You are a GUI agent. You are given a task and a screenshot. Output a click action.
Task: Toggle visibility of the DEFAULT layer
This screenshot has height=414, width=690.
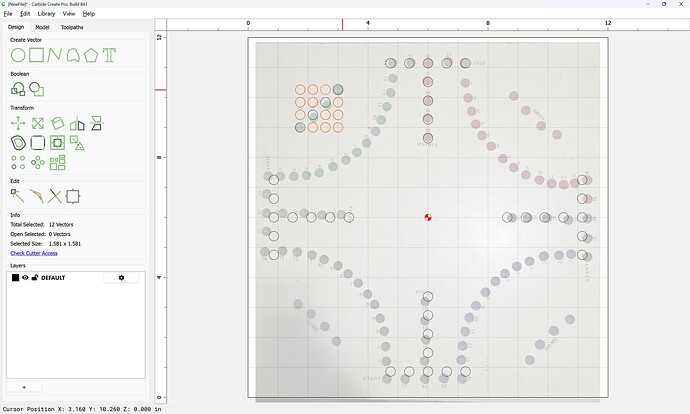pos(26,278)
